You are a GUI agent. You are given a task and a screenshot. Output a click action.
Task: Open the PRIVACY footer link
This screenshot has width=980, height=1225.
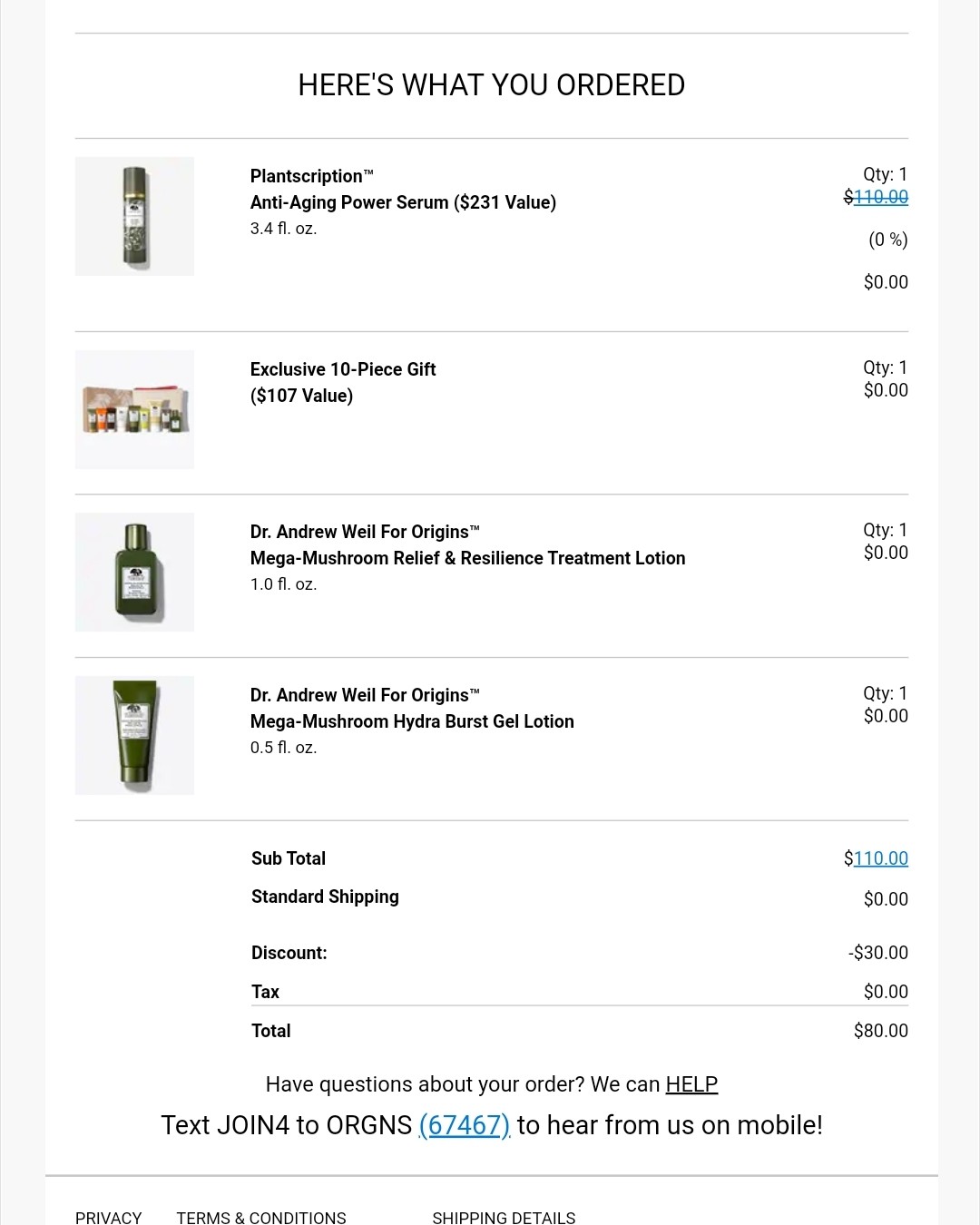109,1217
